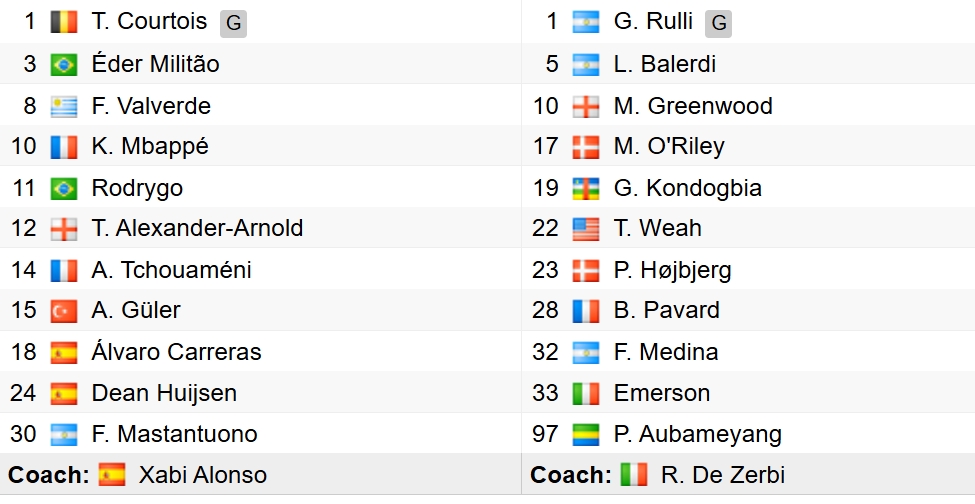Select Dean Huijsen in the lineup
Image resolution: width=975 pixels, height=504 pixels.
point(164,393)
